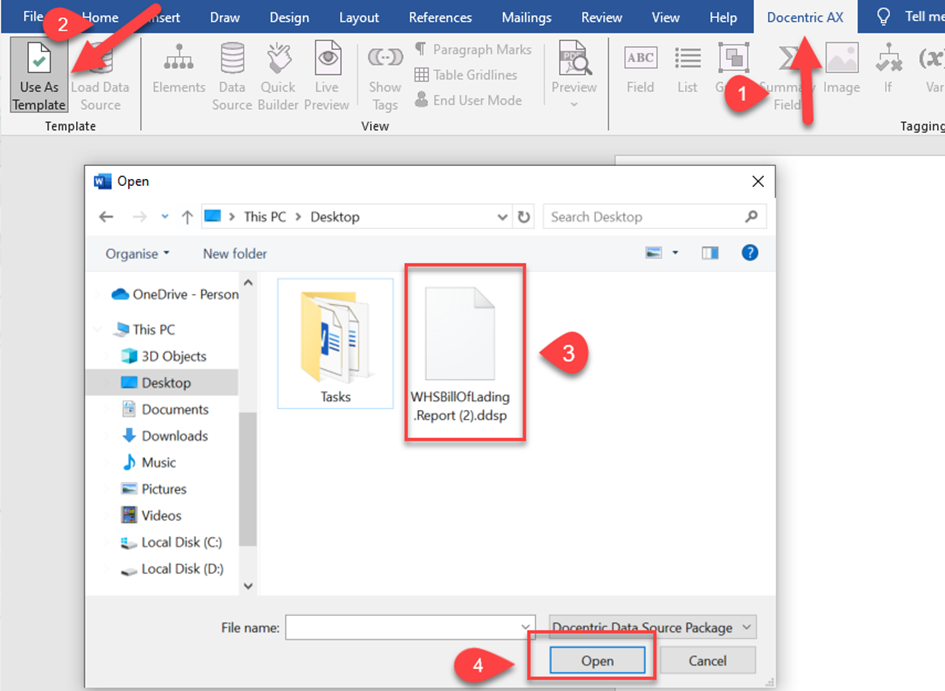
Task: Click the Use As Template ribbon button
Action: [x=39, y=77]
